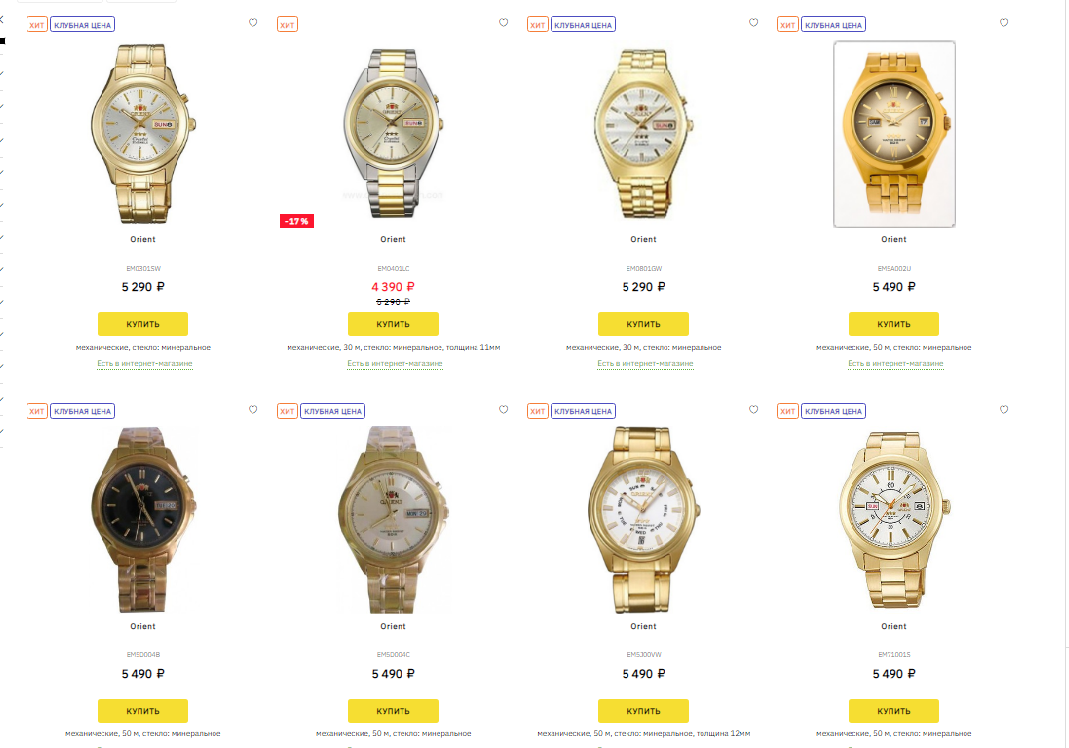The height and width of the screenshot is (748, 1069).
Task: Click the ХИТ badge on EM0401LC watch
Action: tap(287, 25)
